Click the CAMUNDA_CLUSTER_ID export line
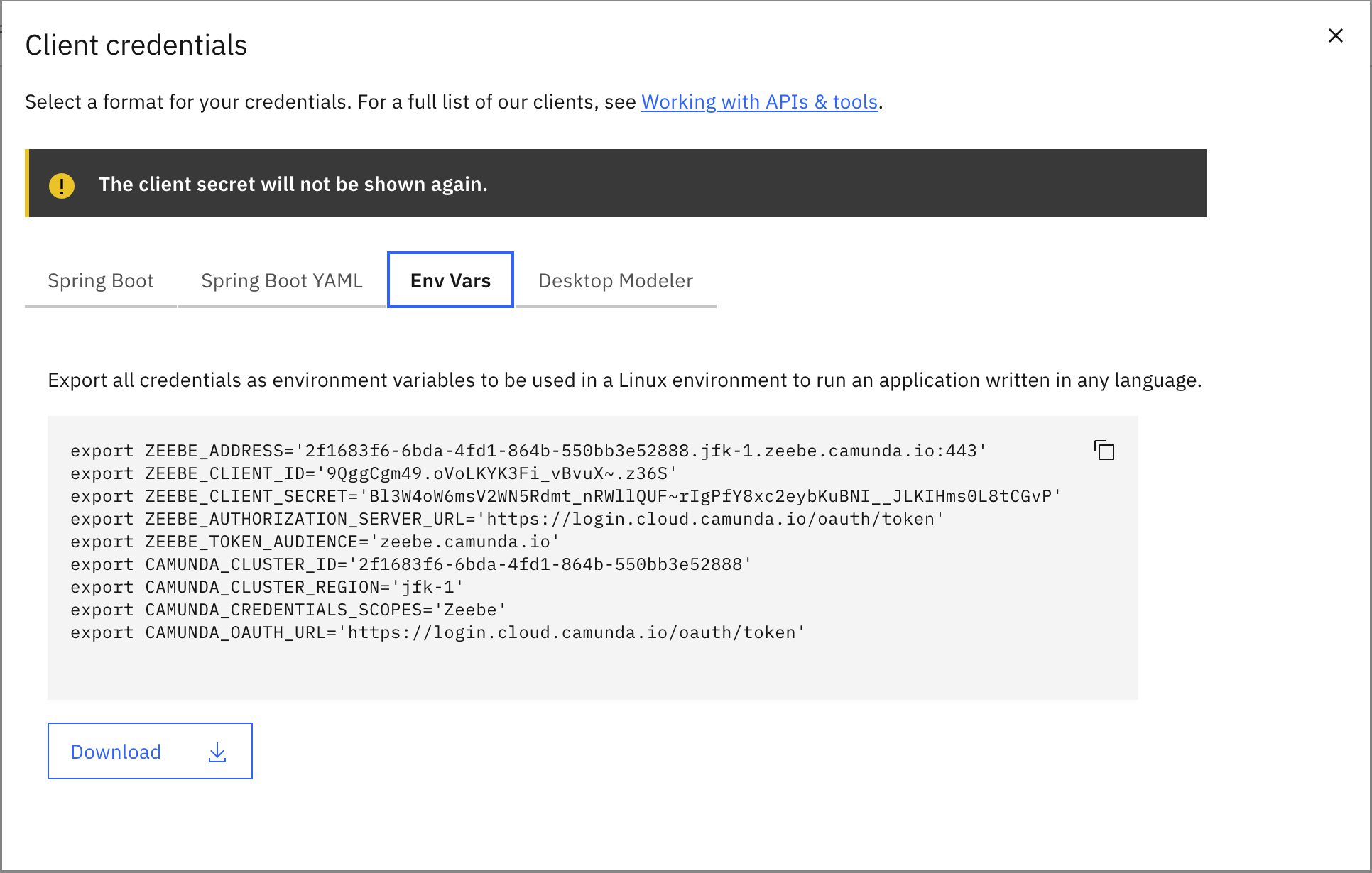 [410, 565]
